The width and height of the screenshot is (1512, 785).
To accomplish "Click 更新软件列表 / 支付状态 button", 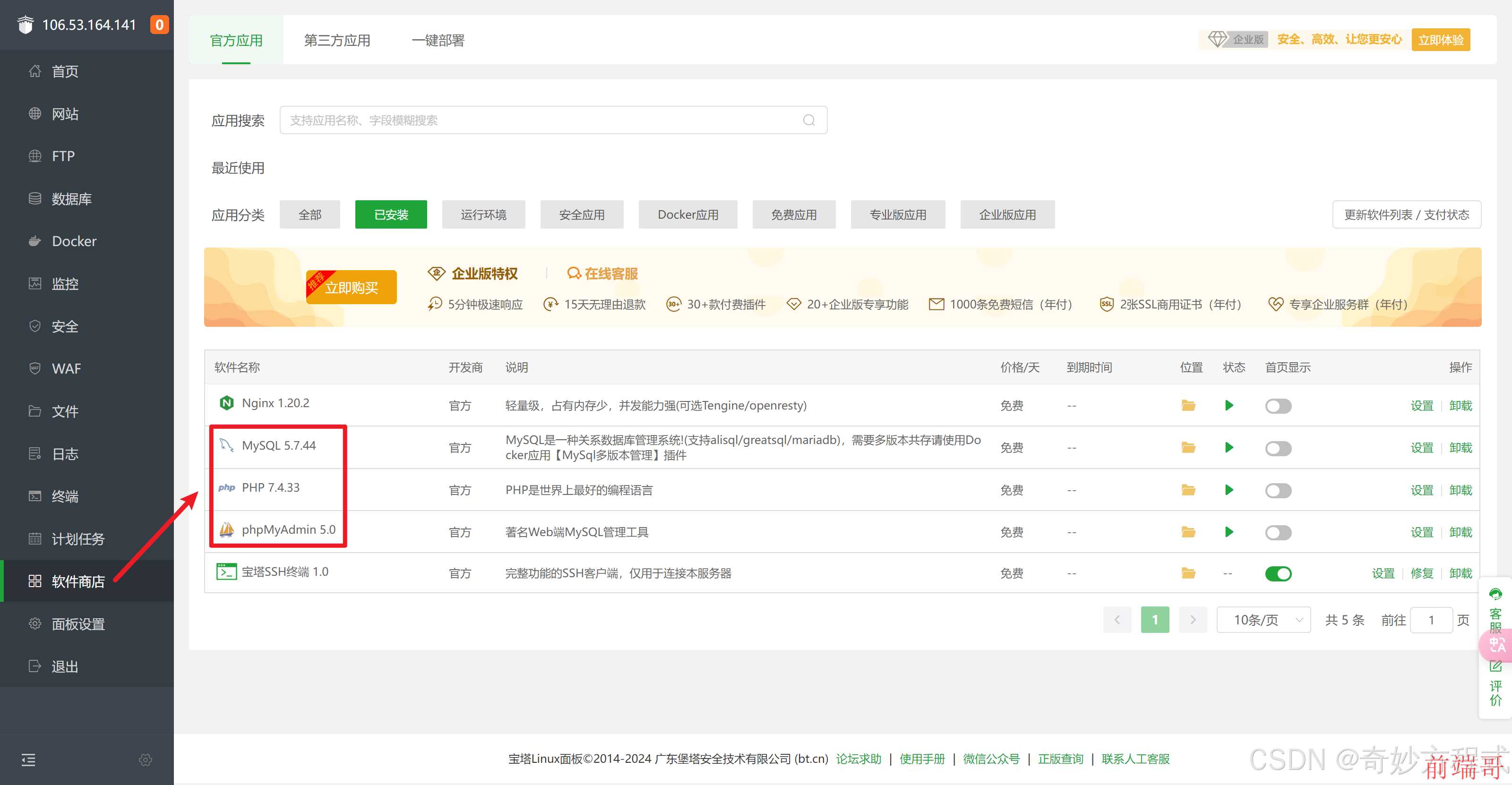I will coord(1406,215).
